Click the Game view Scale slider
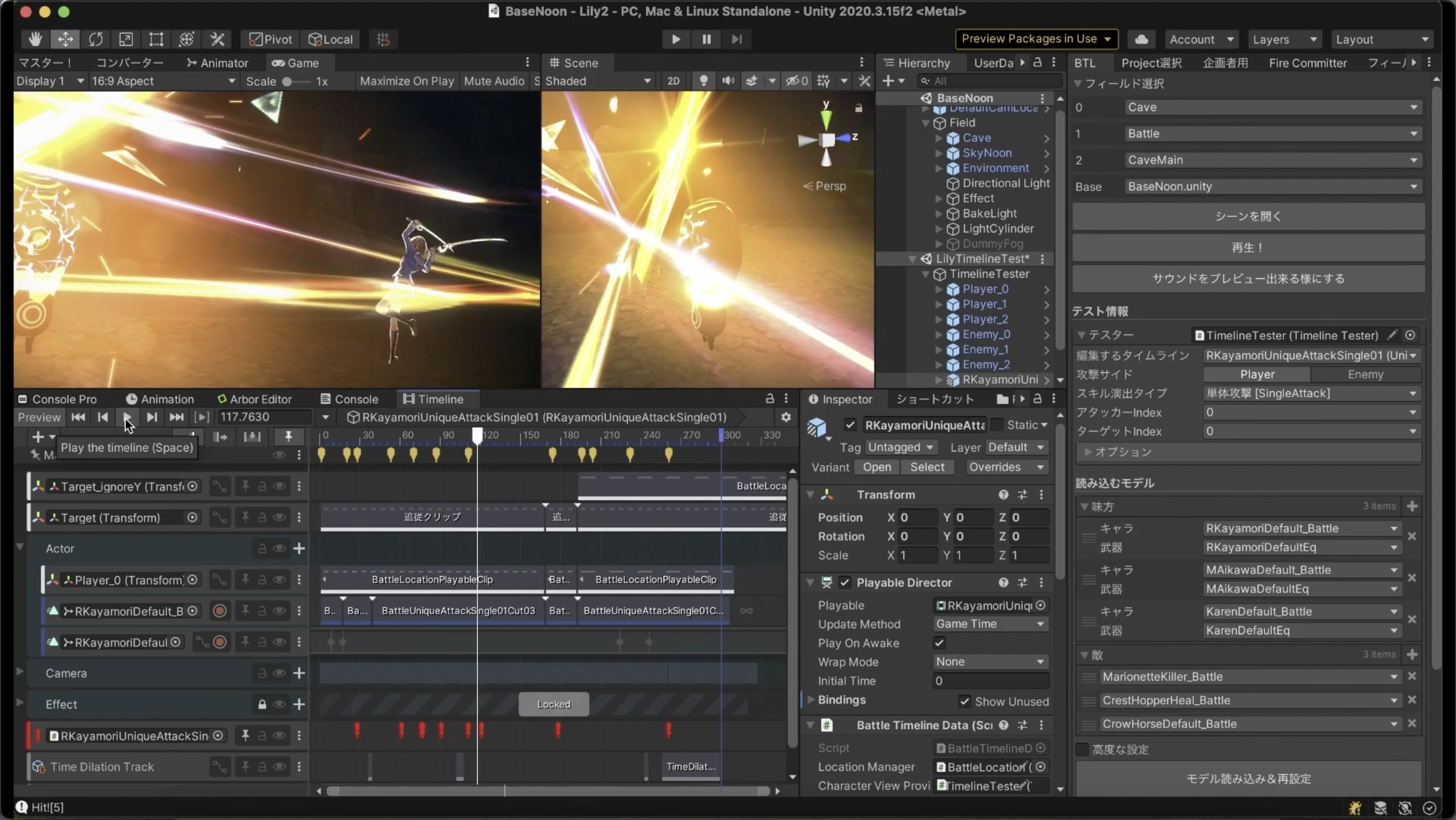 pos(288,81)
